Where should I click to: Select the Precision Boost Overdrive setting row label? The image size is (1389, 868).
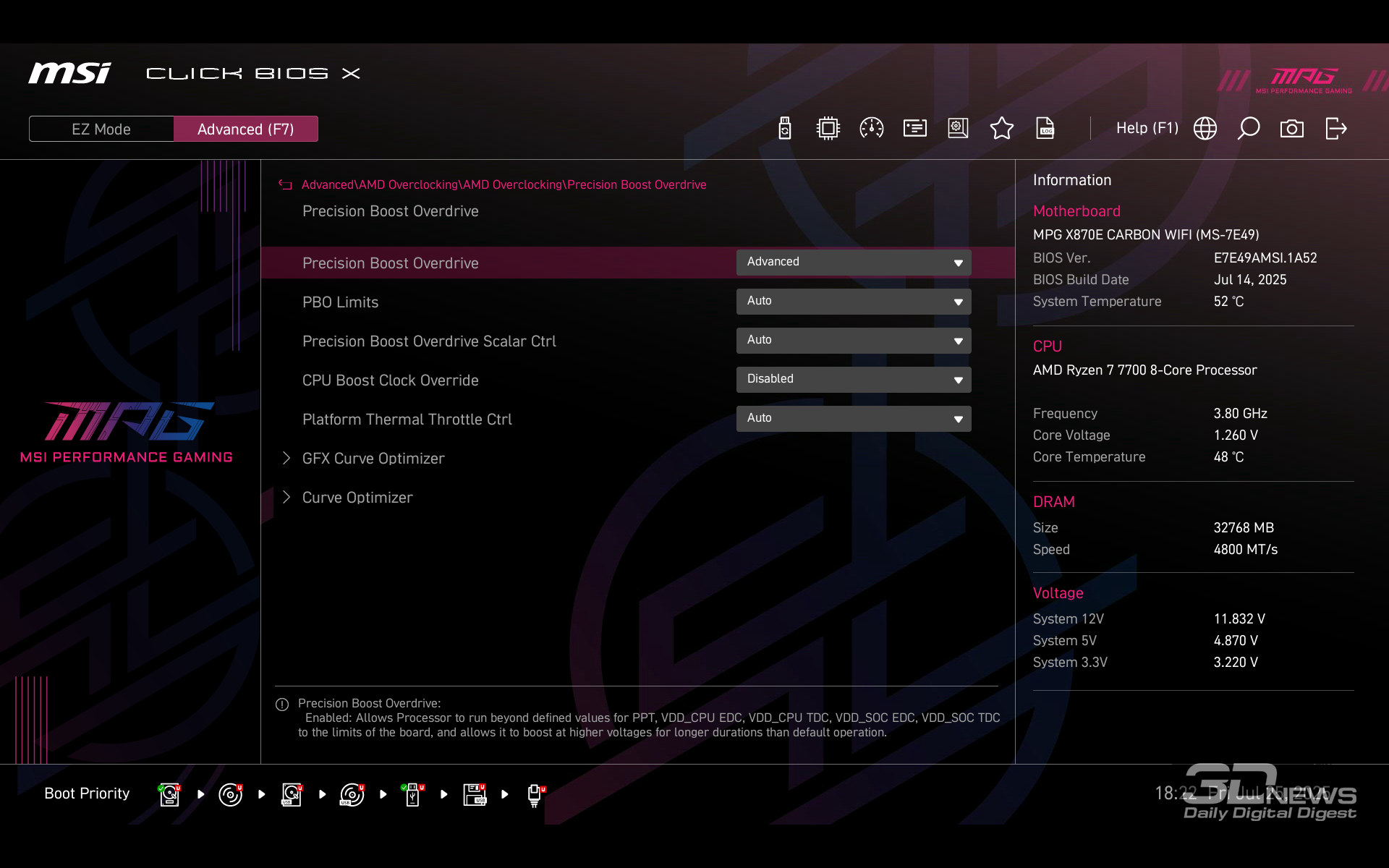[x=391, y=263]
